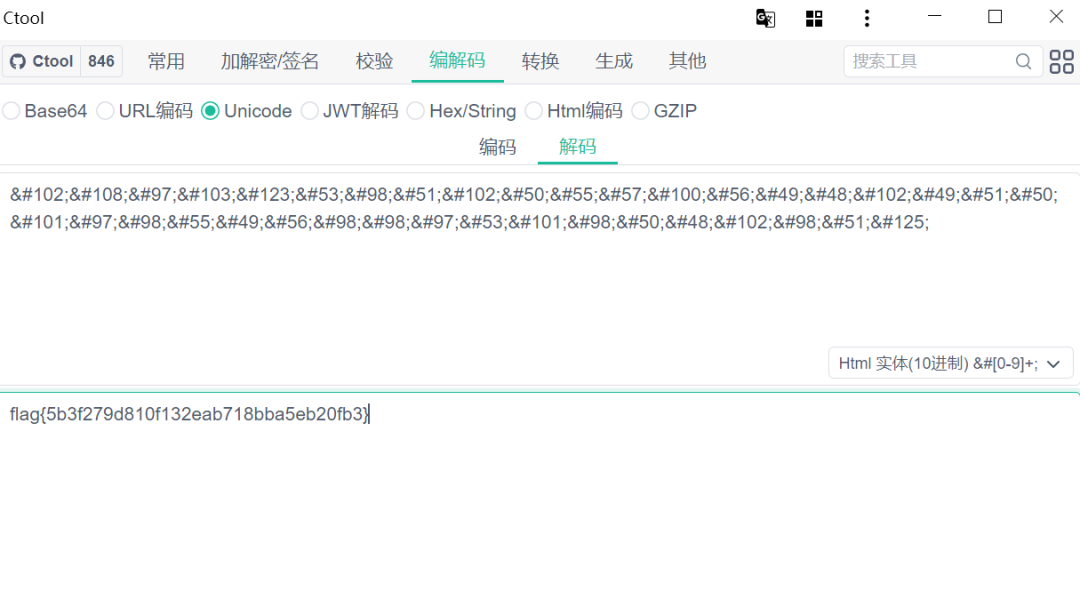Select the URL编码 radio option
Viewport: 1080px width, 591px height.
click(106, 111)
